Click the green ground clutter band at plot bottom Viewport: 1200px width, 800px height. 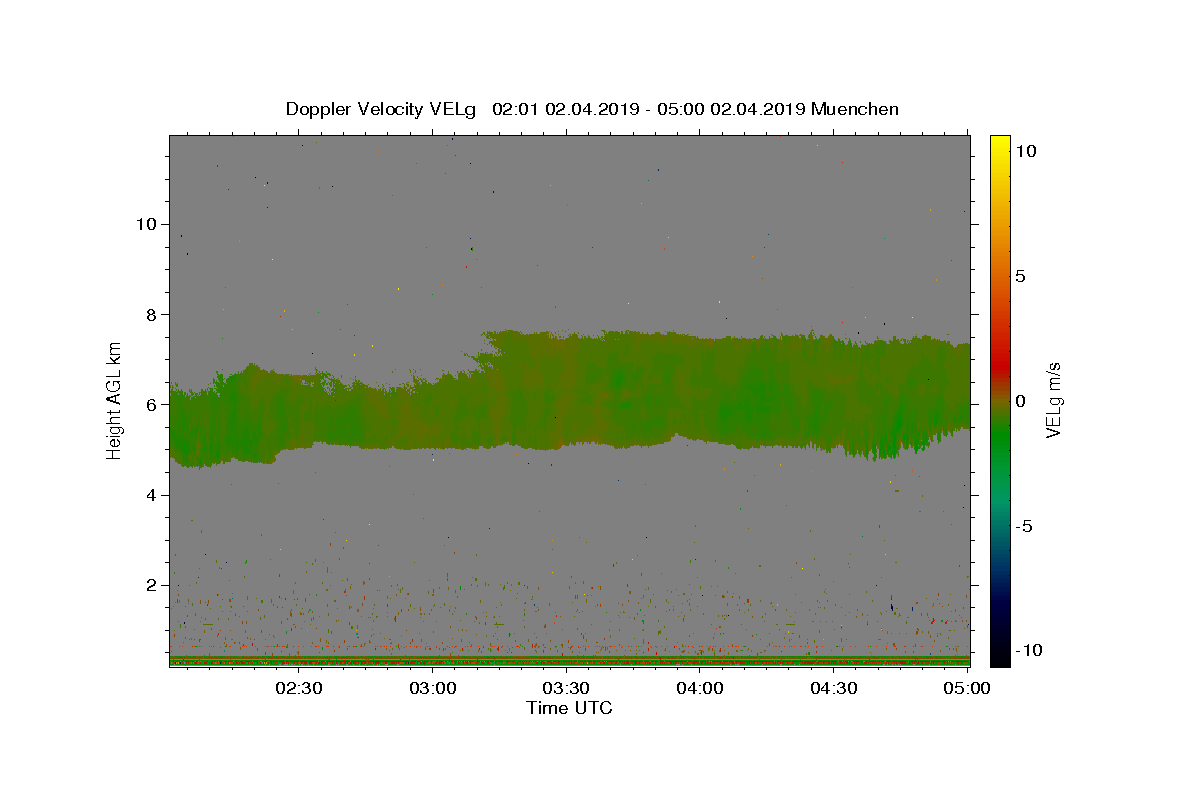(x=569, y=660)
